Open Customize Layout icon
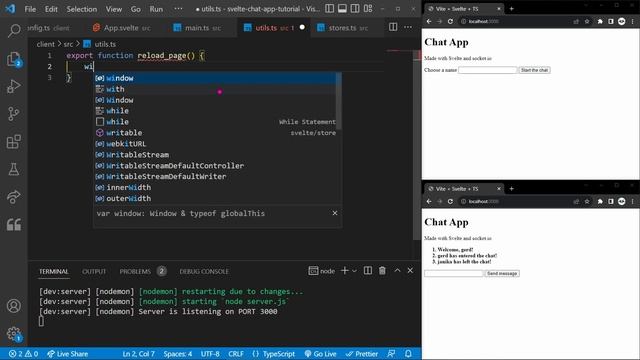Screen dimensions: 640x360 [368, 9]
